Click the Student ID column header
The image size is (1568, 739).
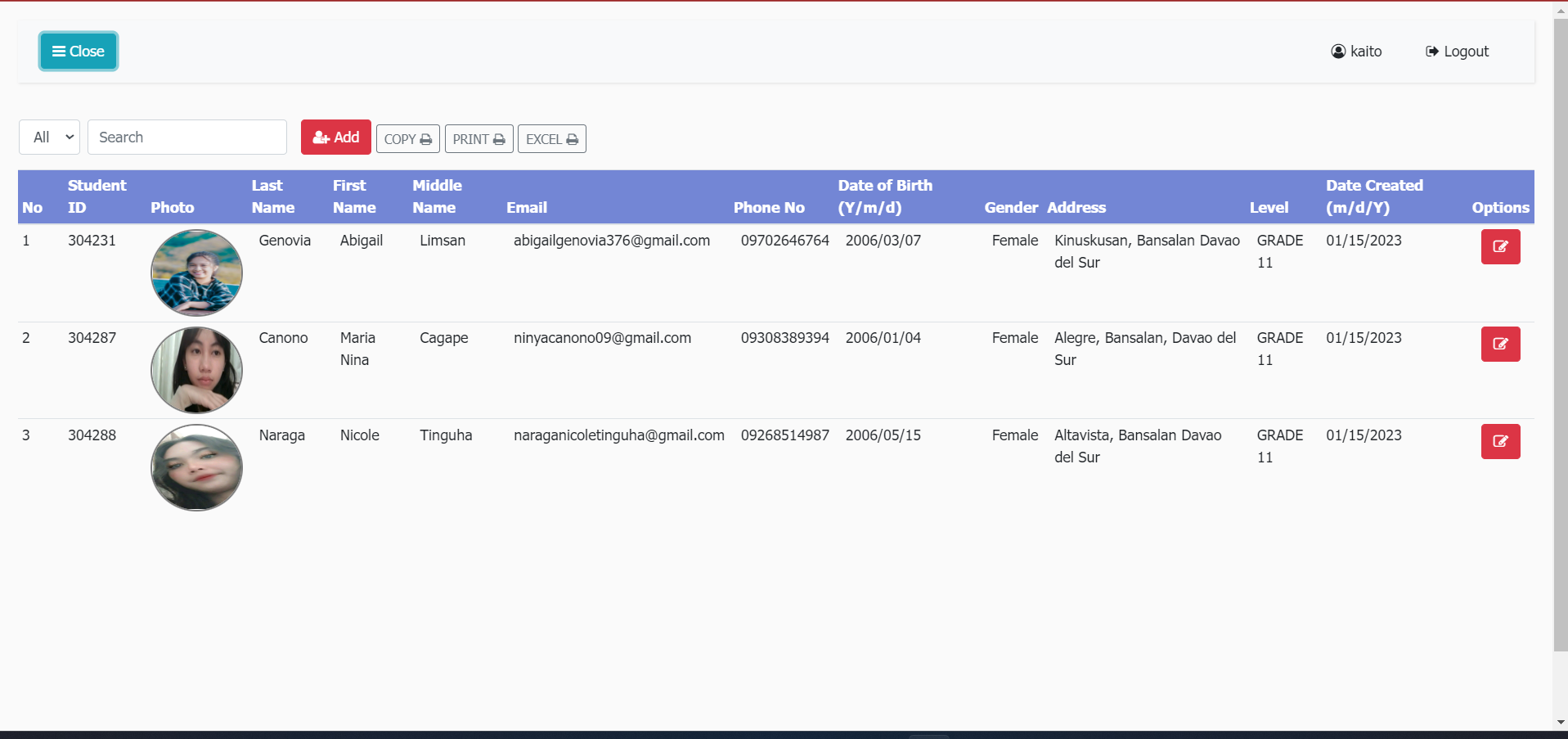coord(97,196)
